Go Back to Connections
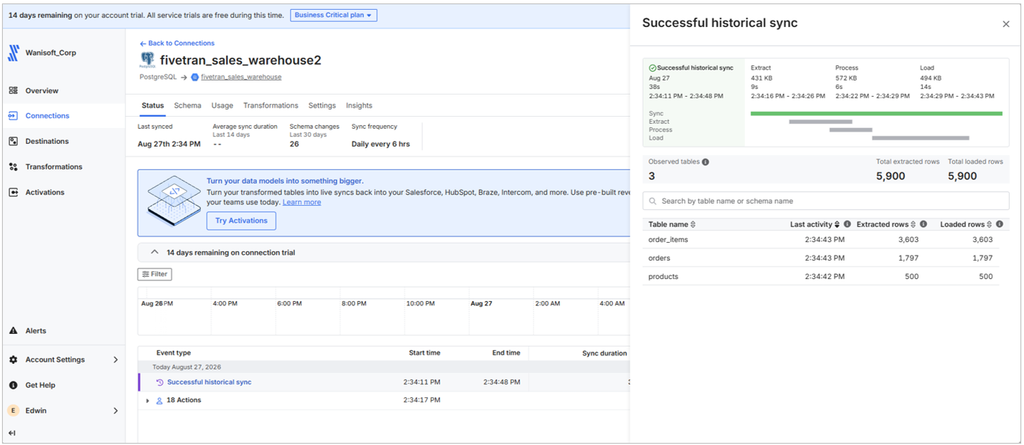Image resolution: width=1024 pixels, height=445 pixels. (177, 43)
